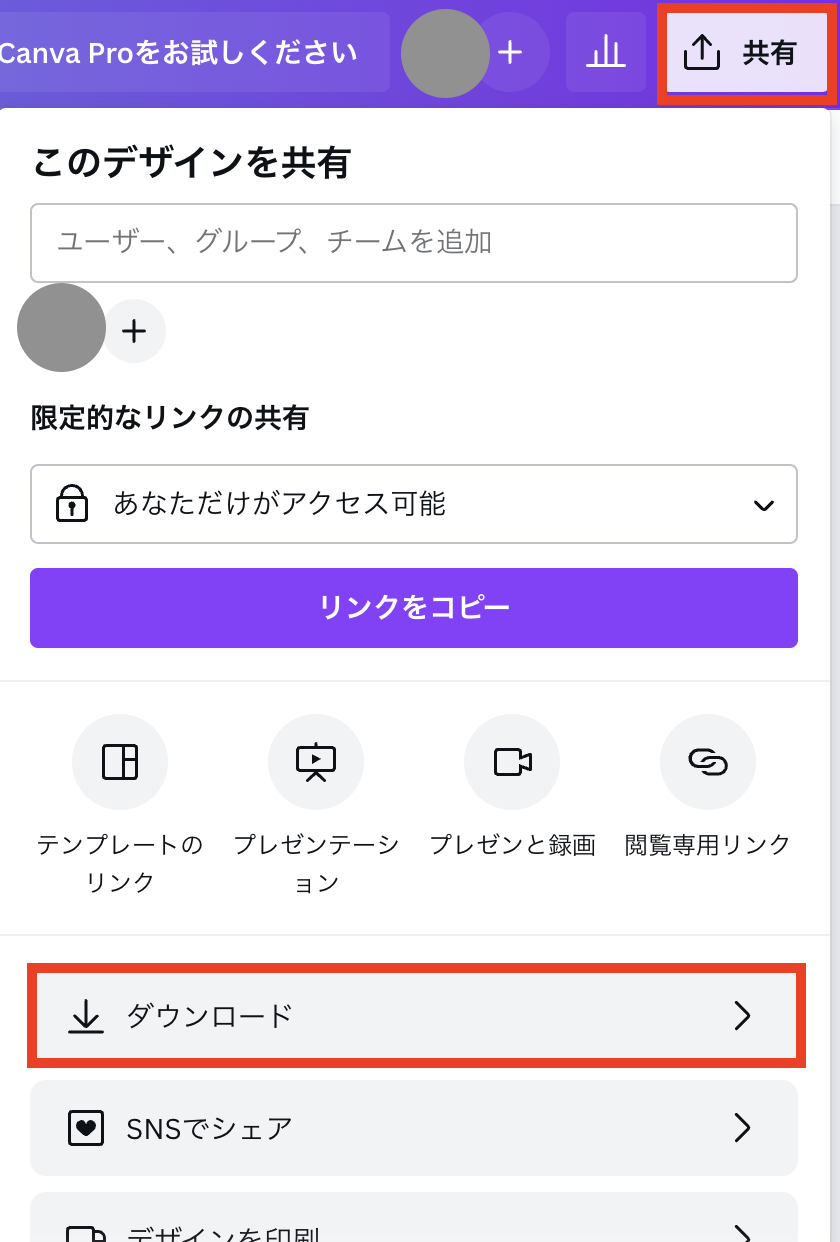
Task: Open the プレゼンテーション option
Action: tap(316, 762)
